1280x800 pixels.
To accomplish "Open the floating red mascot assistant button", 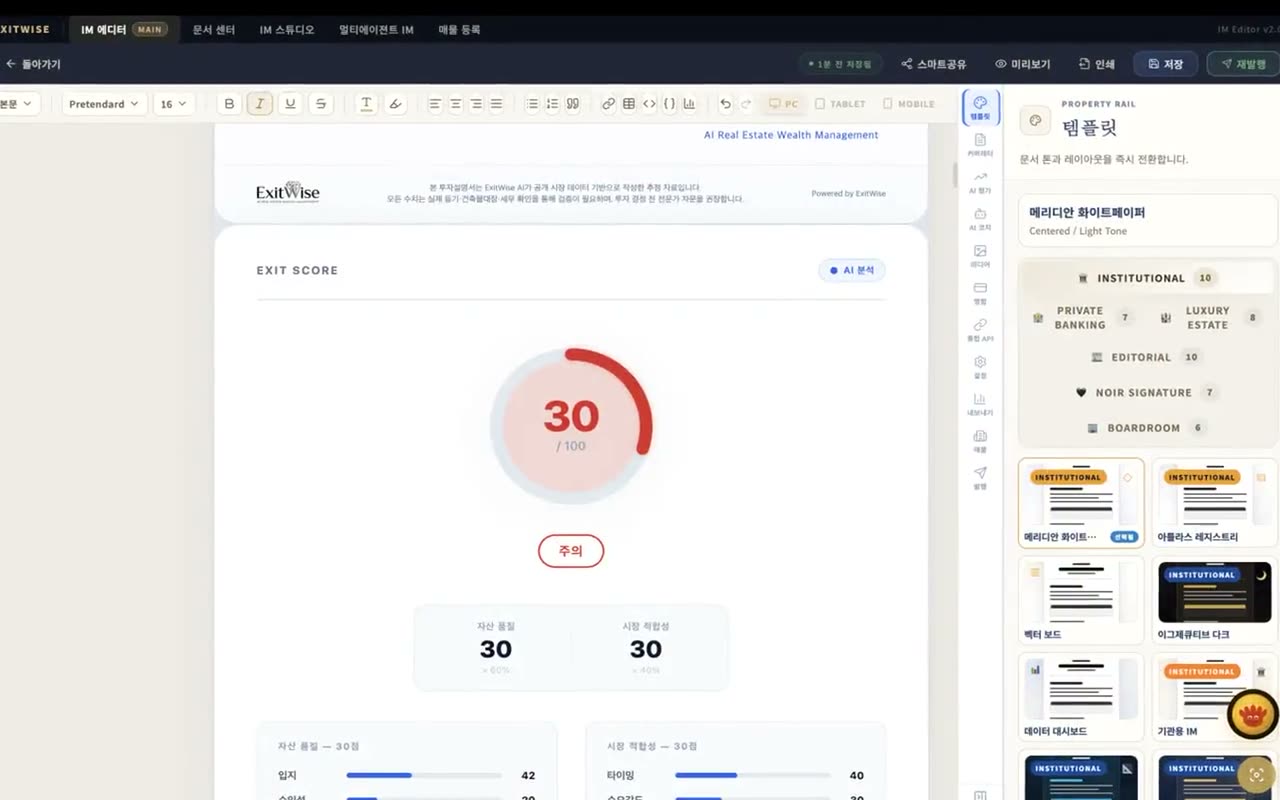I will (x=1253, y=715).
